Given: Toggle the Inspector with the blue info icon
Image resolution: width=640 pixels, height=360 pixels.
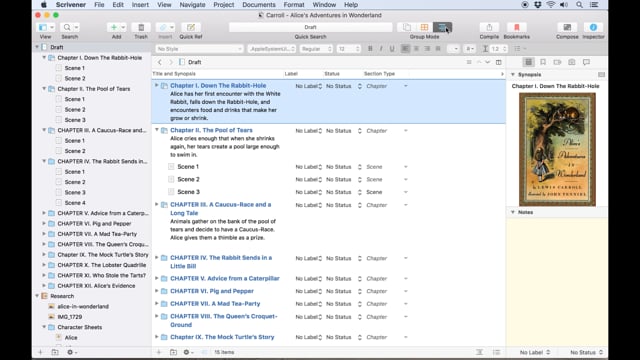Looking at the screenshot, I should 593,27.
